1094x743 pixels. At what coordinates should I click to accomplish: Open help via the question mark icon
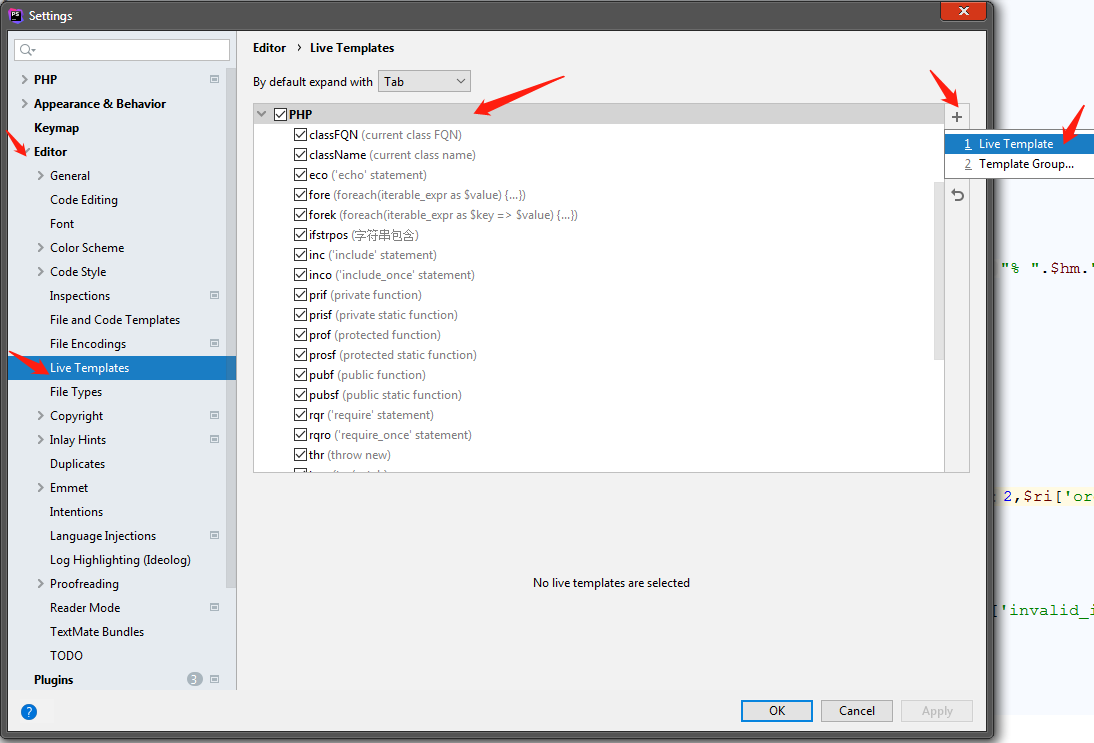point(29,712)
